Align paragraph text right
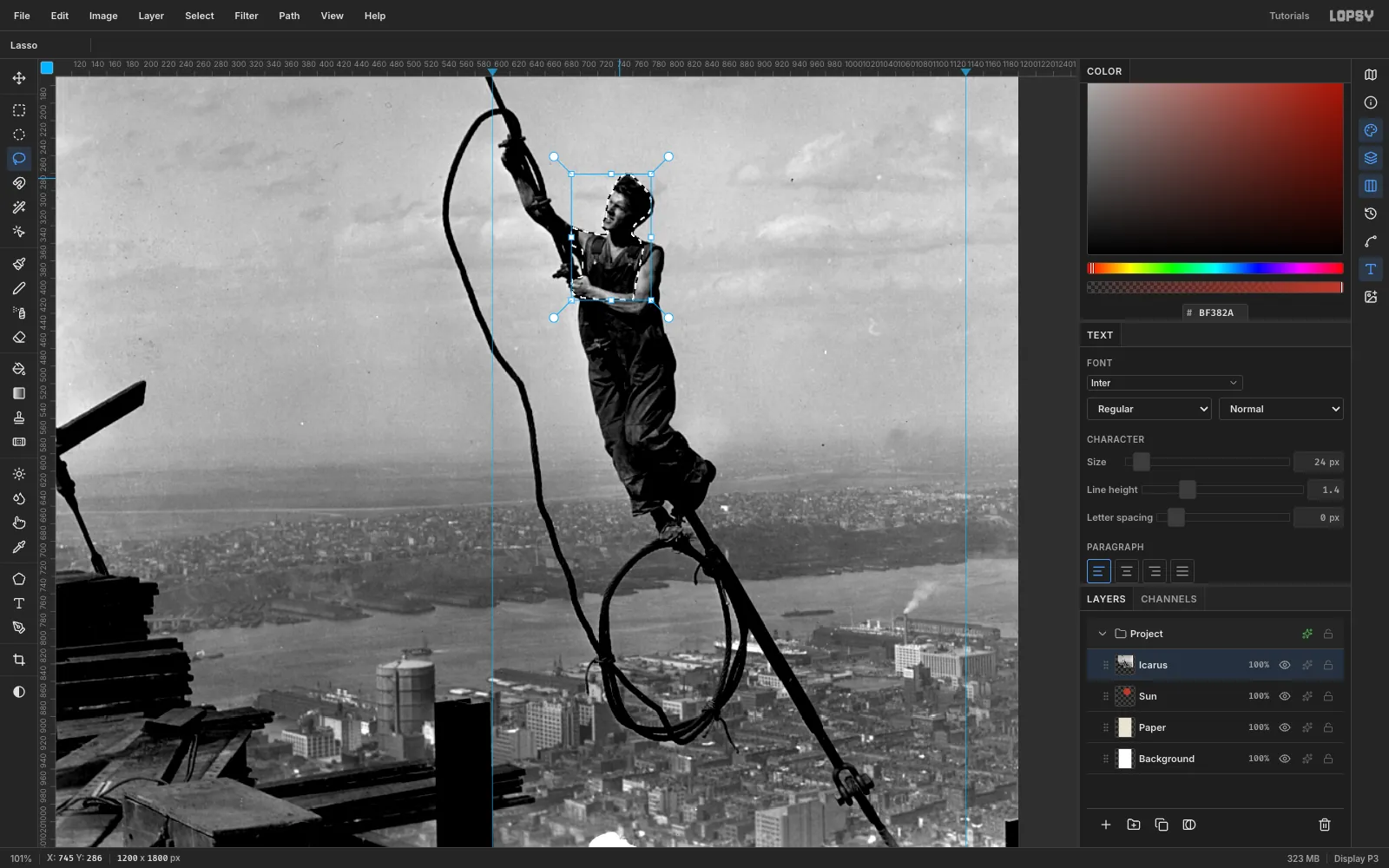The image size is (1389, 868). (x=1154, y=571)
